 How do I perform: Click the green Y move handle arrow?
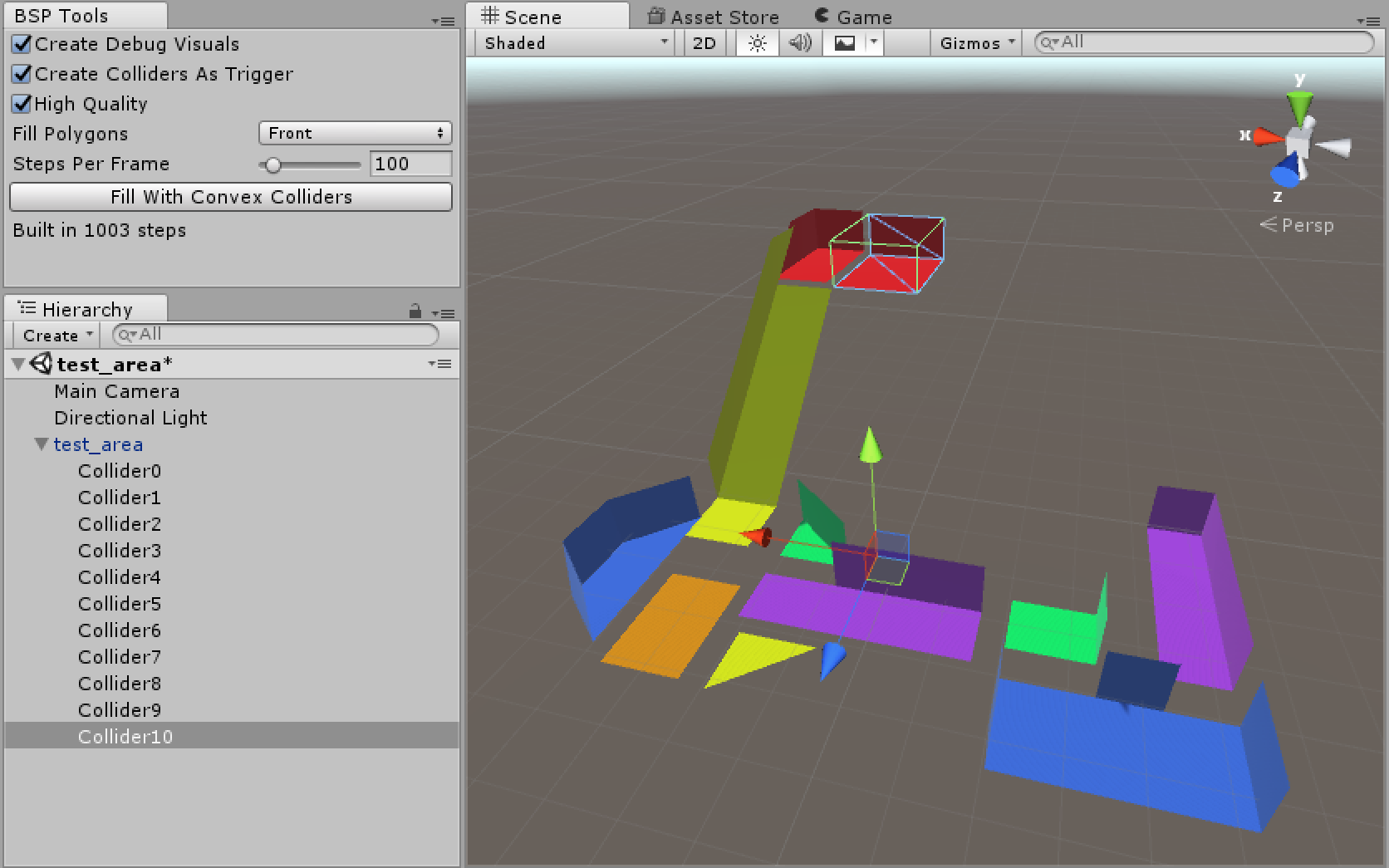coord(870,446)
